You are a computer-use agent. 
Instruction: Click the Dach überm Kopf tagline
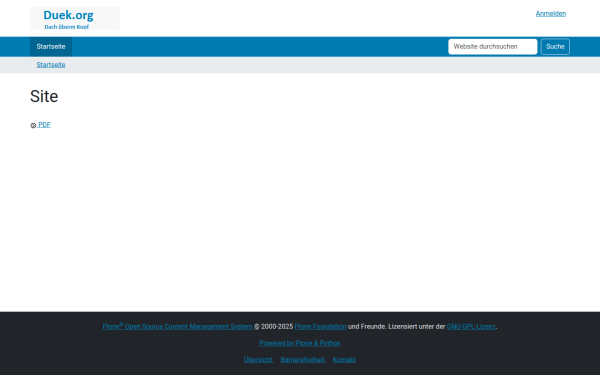(67, 27)
